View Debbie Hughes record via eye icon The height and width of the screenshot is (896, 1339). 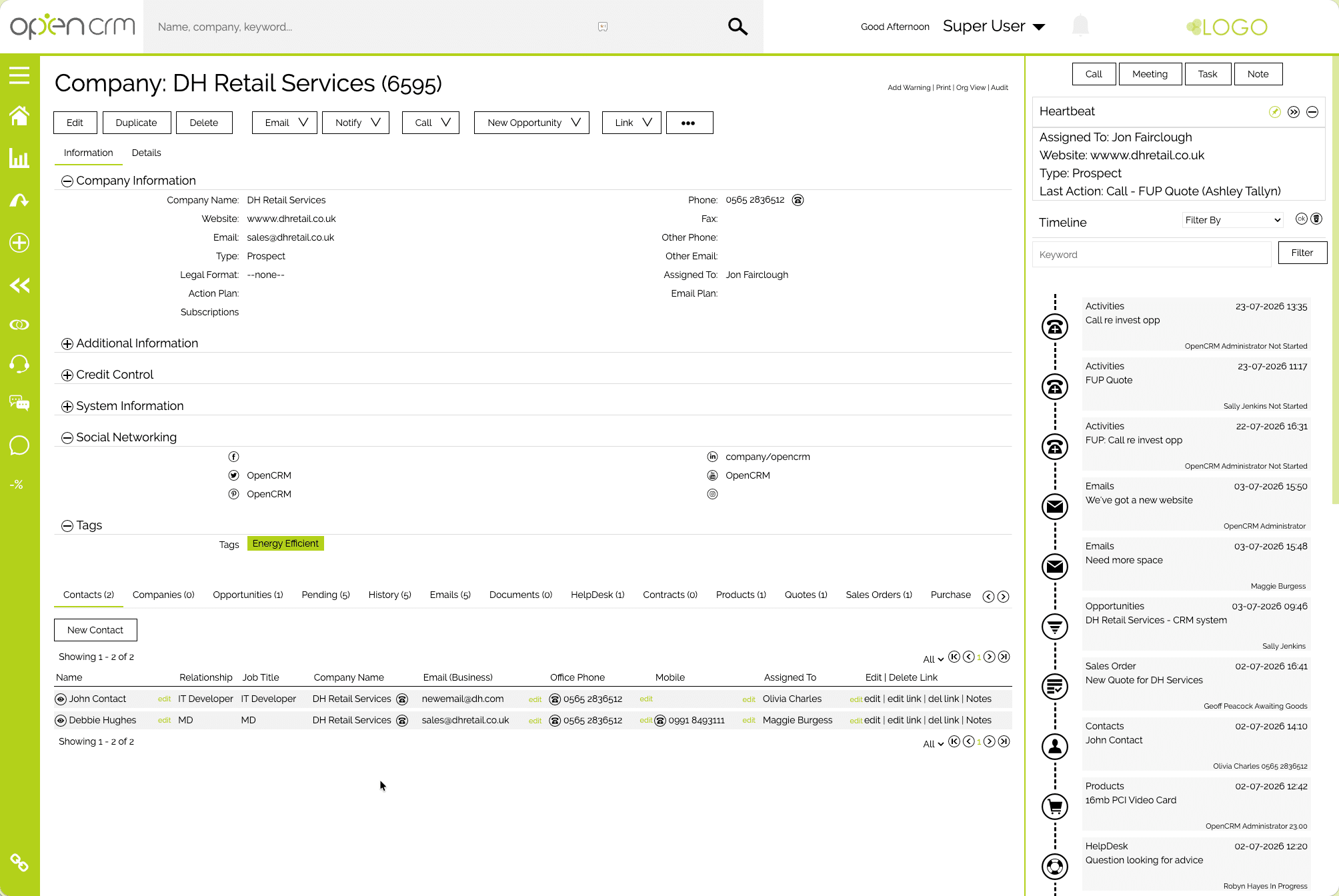[x=61, y=721]
